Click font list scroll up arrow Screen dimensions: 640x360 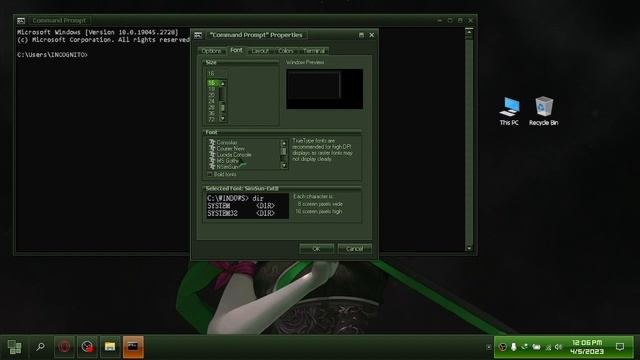(284, 143)
